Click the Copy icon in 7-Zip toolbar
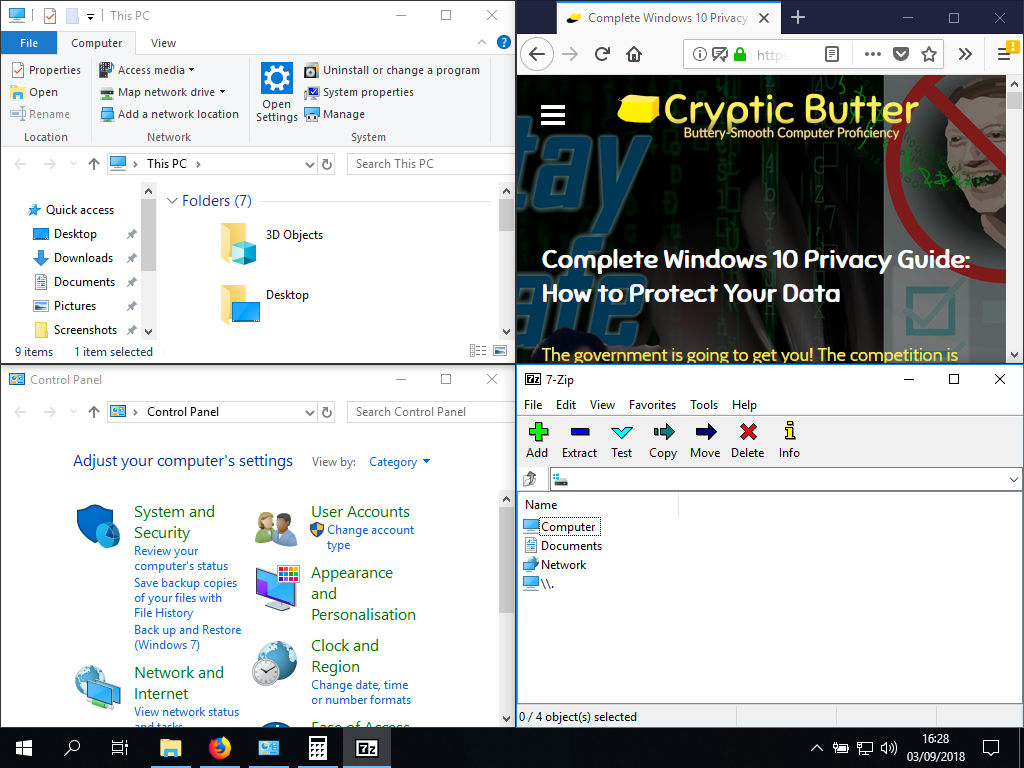The height and width of the screenshot is (768, 1024). click(662, 440)
